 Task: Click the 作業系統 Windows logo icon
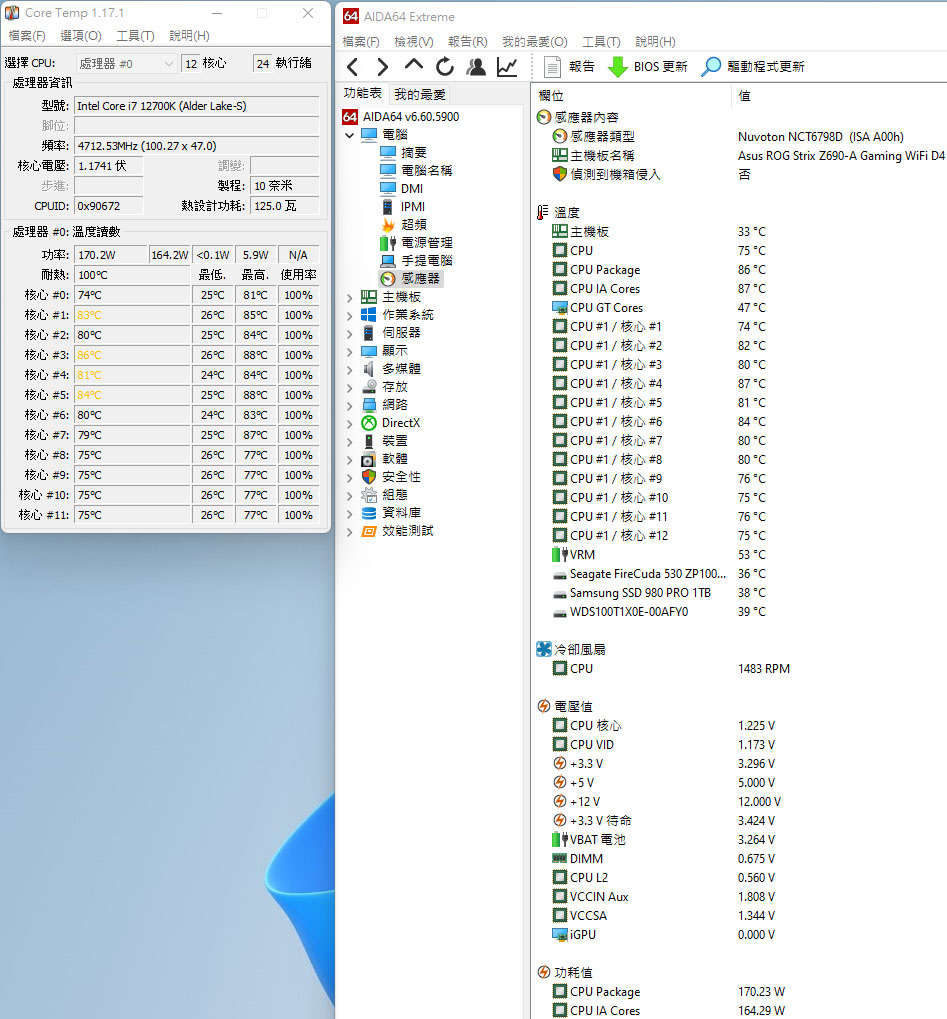[x=369, y=315]
